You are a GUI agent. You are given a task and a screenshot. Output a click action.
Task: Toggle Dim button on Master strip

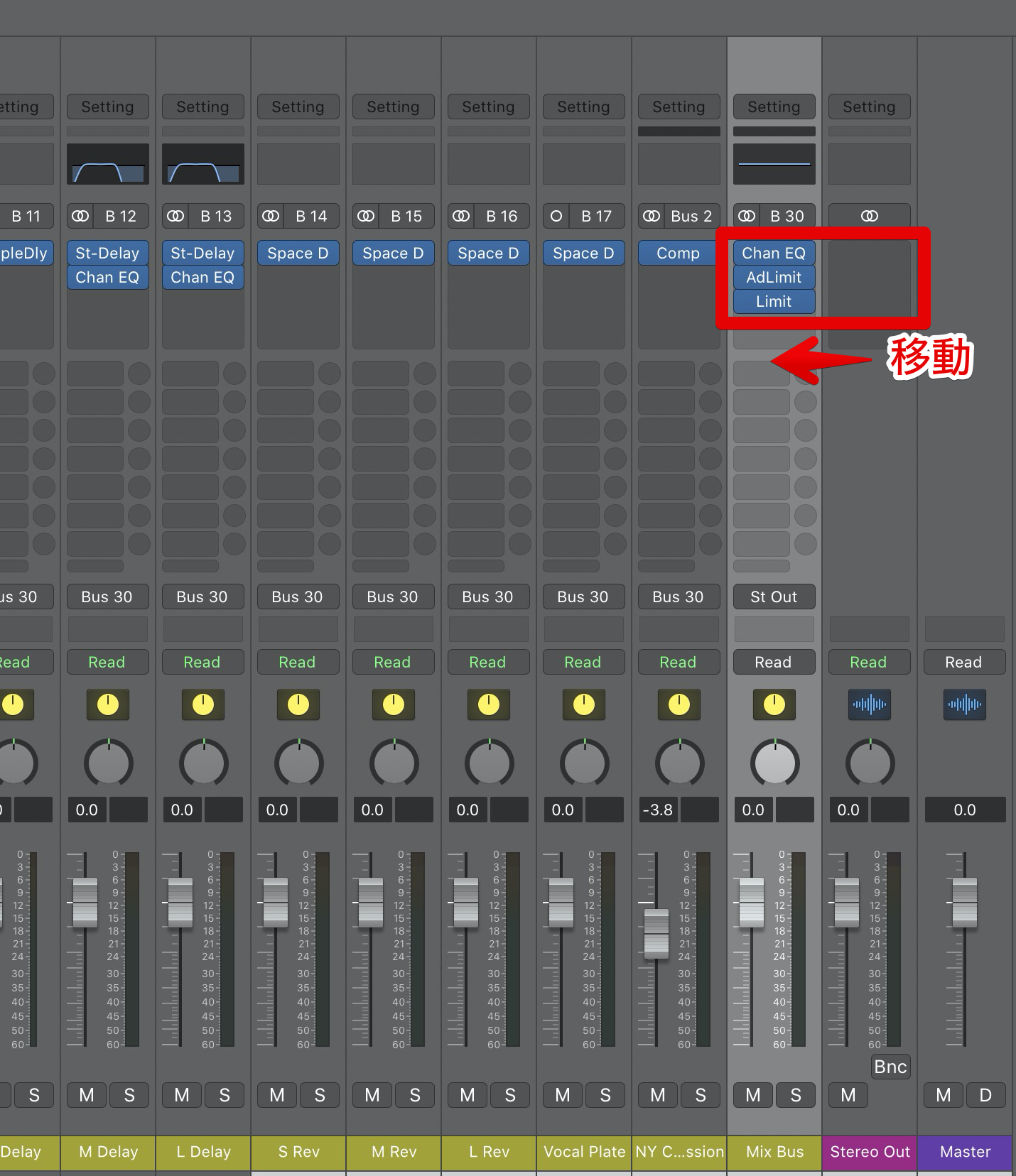pyautogui.click(x=985, y=1095)
